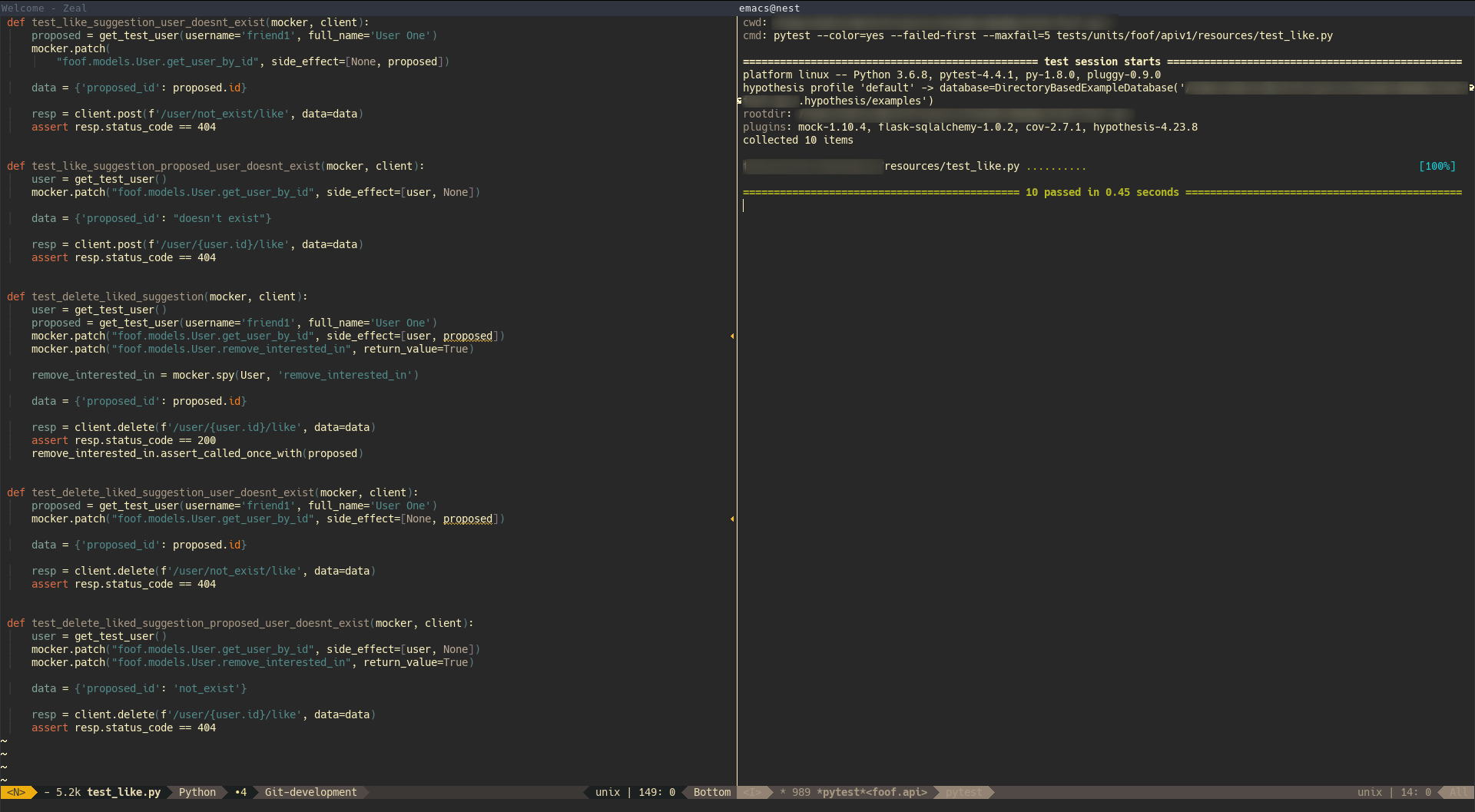Click 'test session starts' header
This screenshot has height=812, width=1475.
(1102, 61)
